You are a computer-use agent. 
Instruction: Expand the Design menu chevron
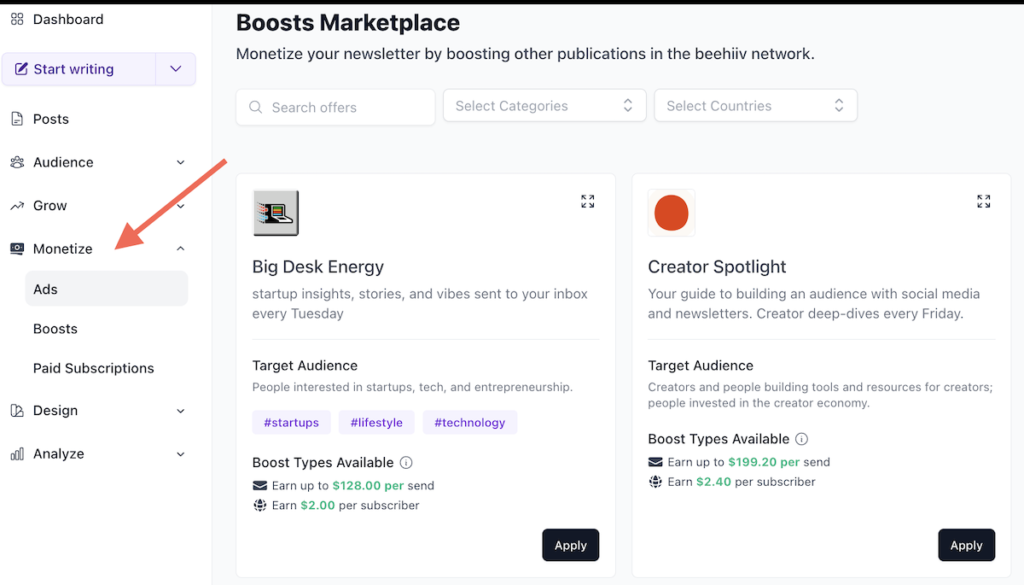(x=181, y=411)
